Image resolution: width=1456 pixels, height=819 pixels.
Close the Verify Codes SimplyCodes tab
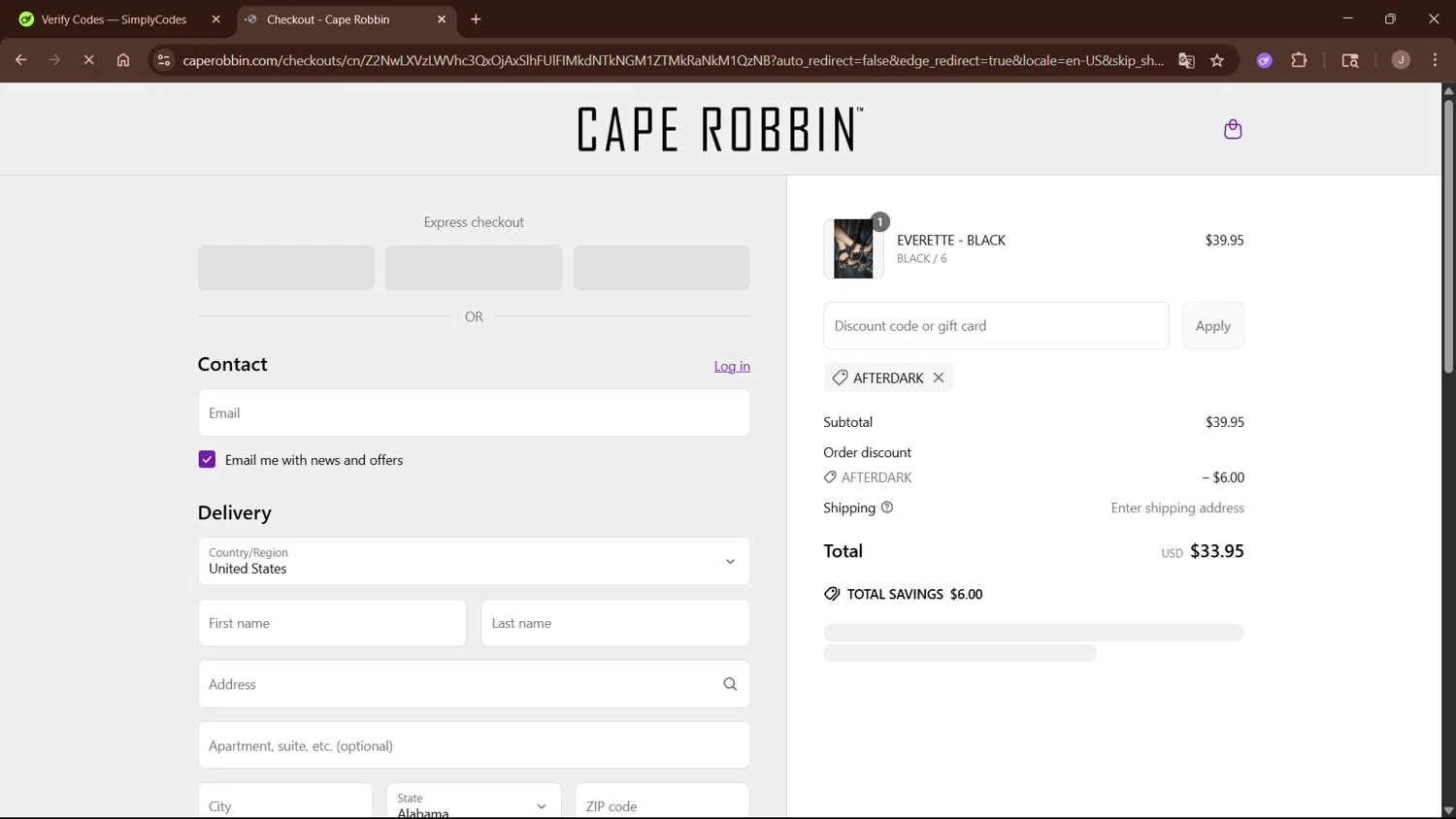point(215,19)
